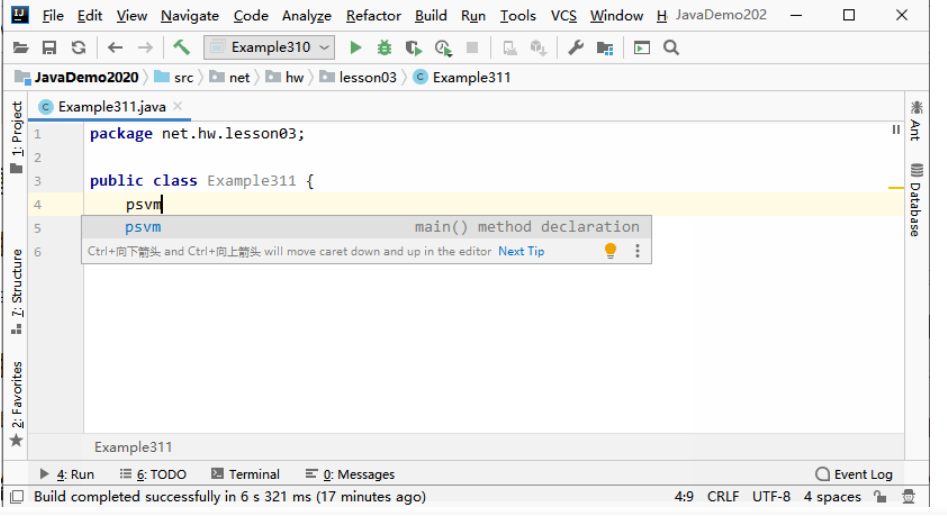Click the Example311 editor breadcrumb below code
The image size is (947, 516).
point(133,447)
